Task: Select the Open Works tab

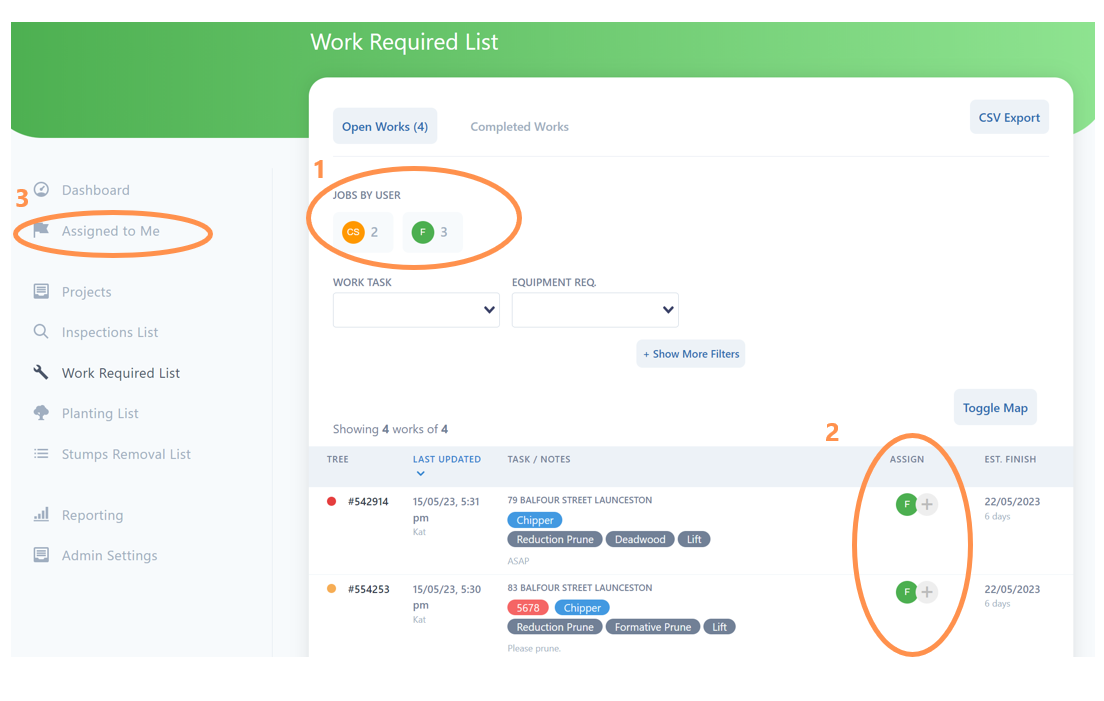Action: [385, 125]
